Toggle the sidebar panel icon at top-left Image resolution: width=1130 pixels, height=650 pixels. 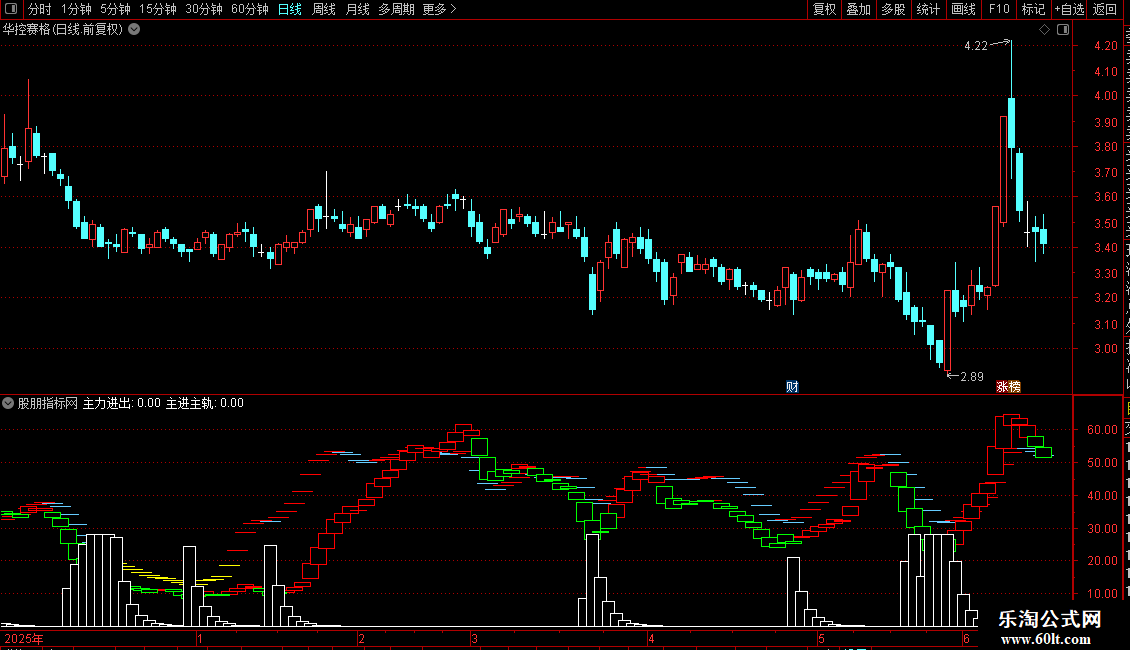[11, 9]
